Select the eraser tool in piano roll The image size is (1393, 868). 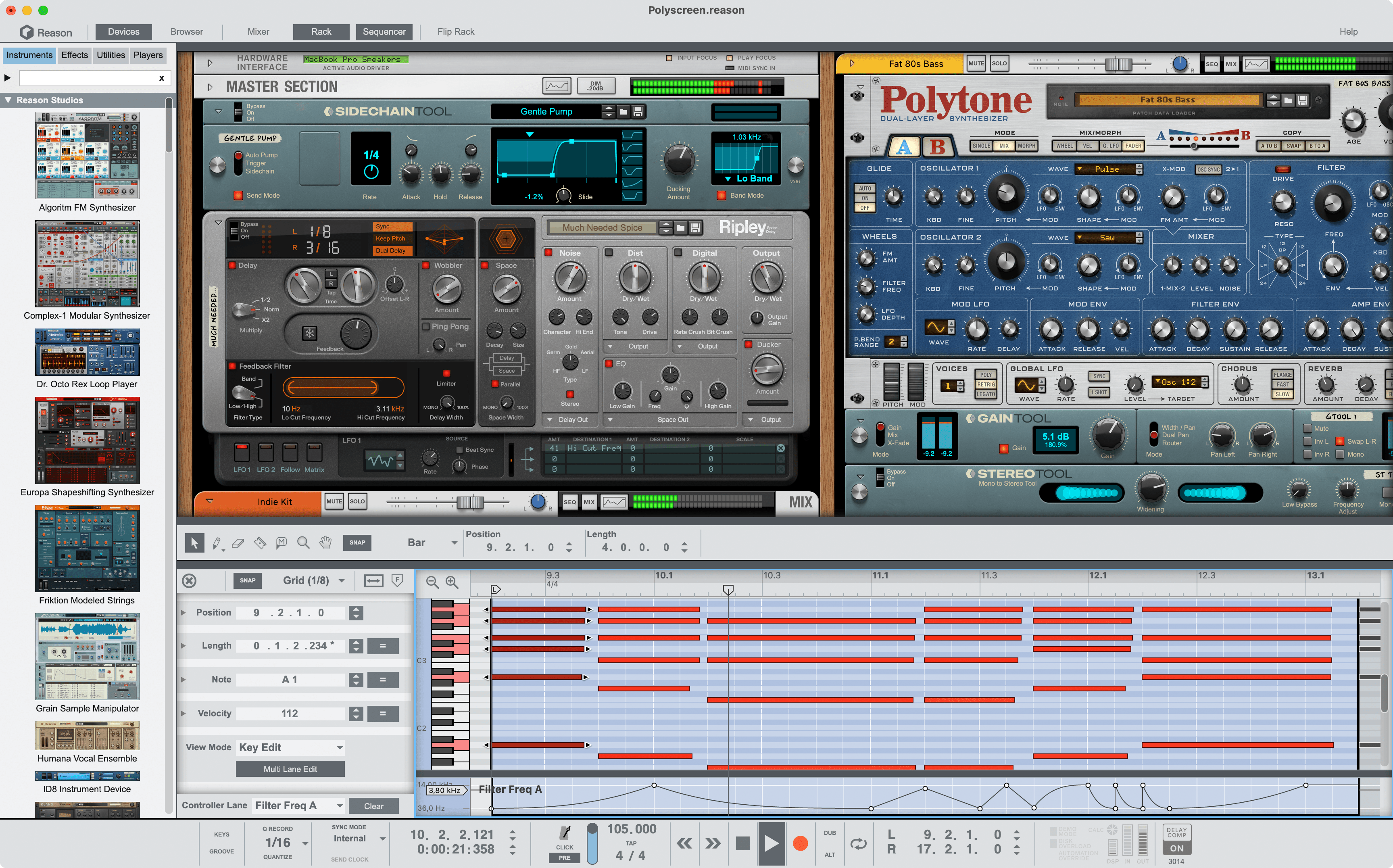[238, 542]
